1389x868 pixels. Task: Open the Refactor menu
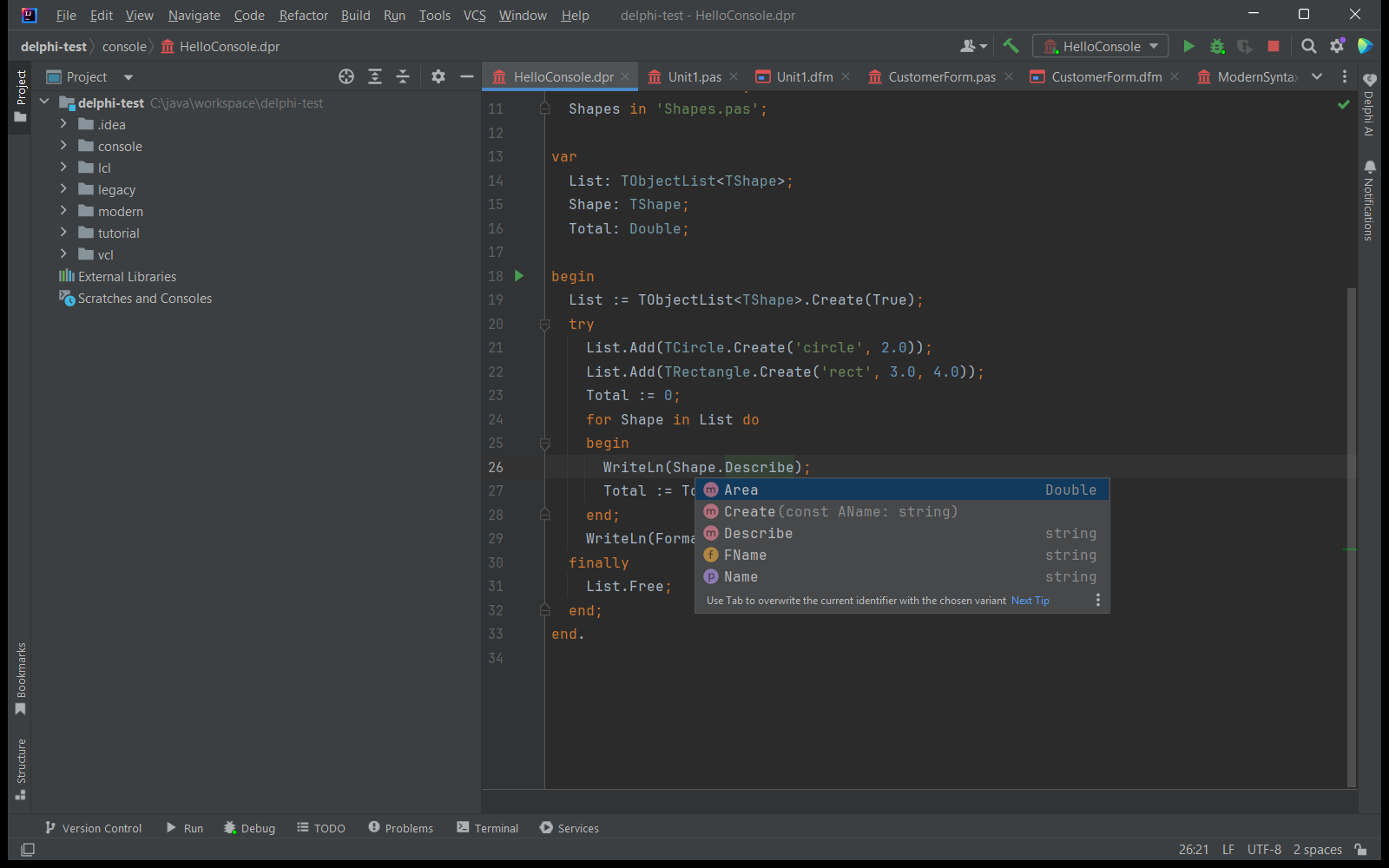coord(303,15)
